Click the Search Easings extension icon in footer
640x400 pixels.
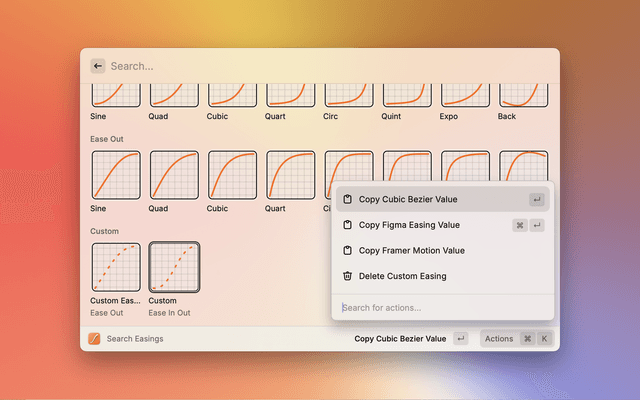pos(94,339)
